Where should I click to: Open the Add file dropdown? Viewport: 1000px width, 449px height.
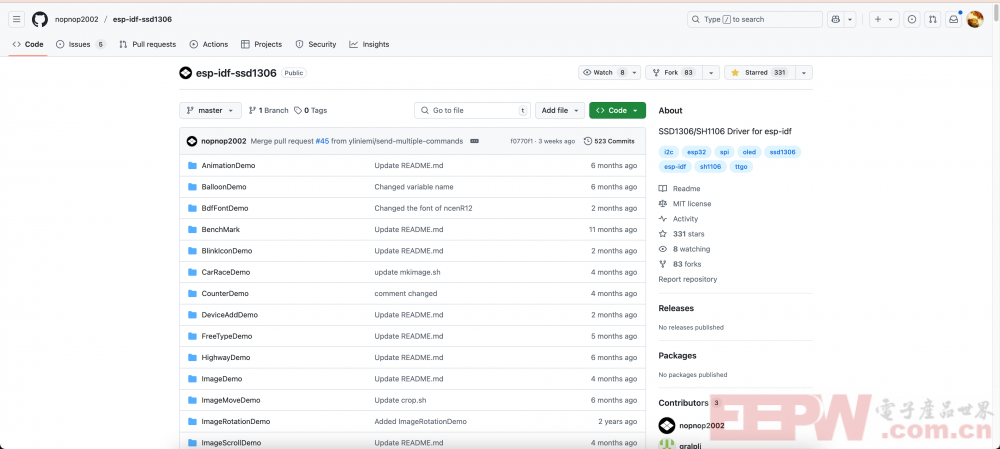click(x=560, y=110)
